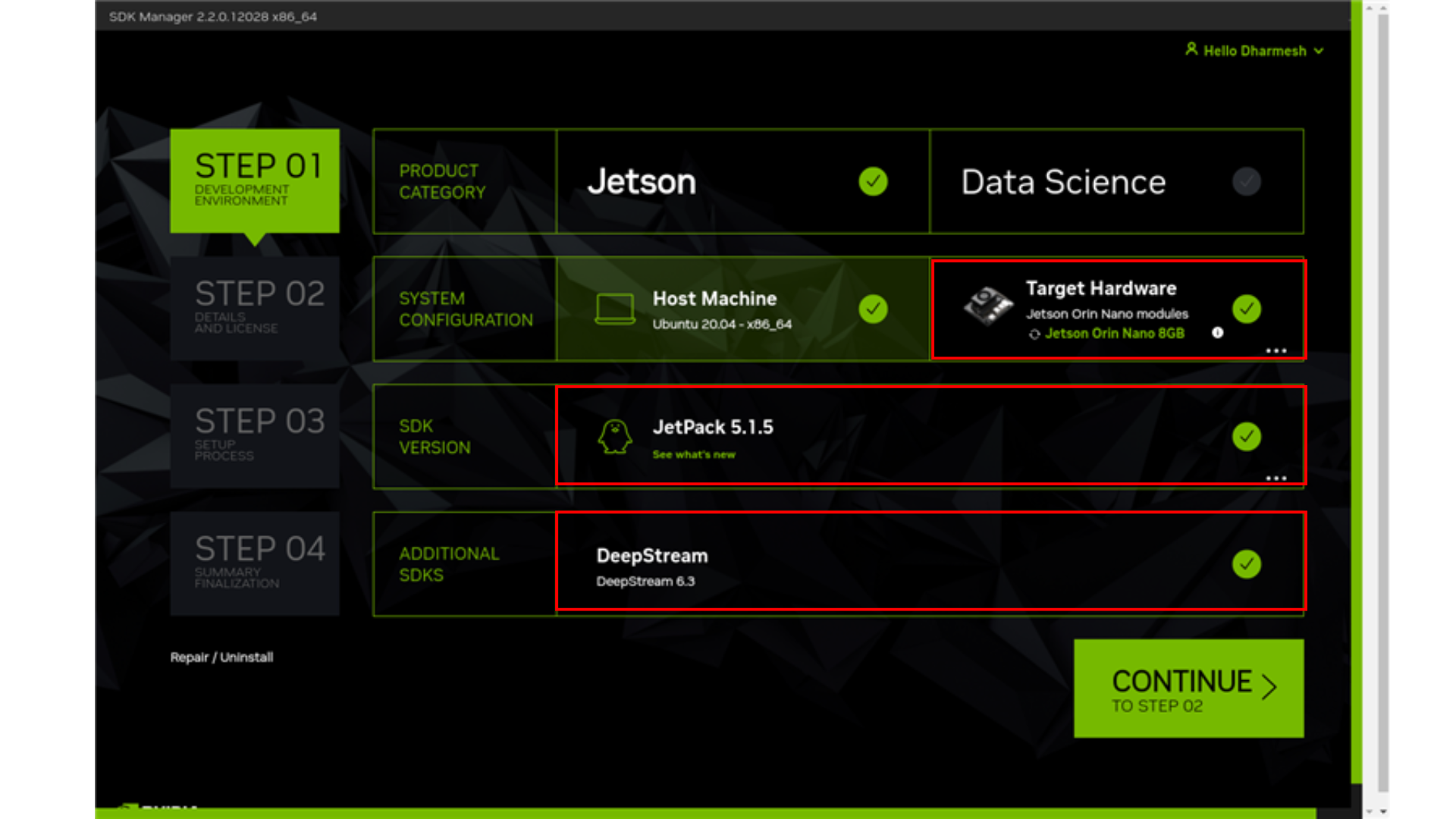Select the Data Science category radio button
The image size is (1456, 819).
1246,182
